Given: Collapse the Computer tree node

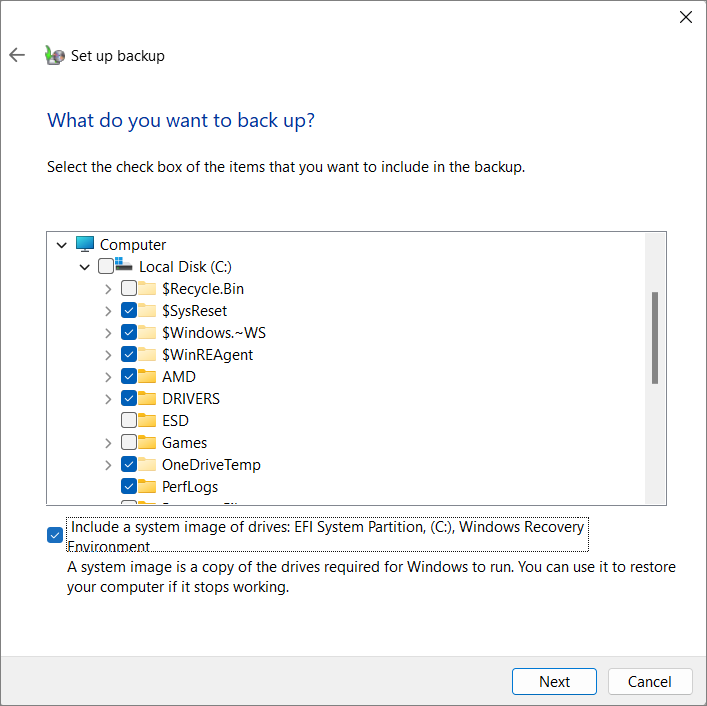Looking at the screenshot, I should (x=62, y=245).
